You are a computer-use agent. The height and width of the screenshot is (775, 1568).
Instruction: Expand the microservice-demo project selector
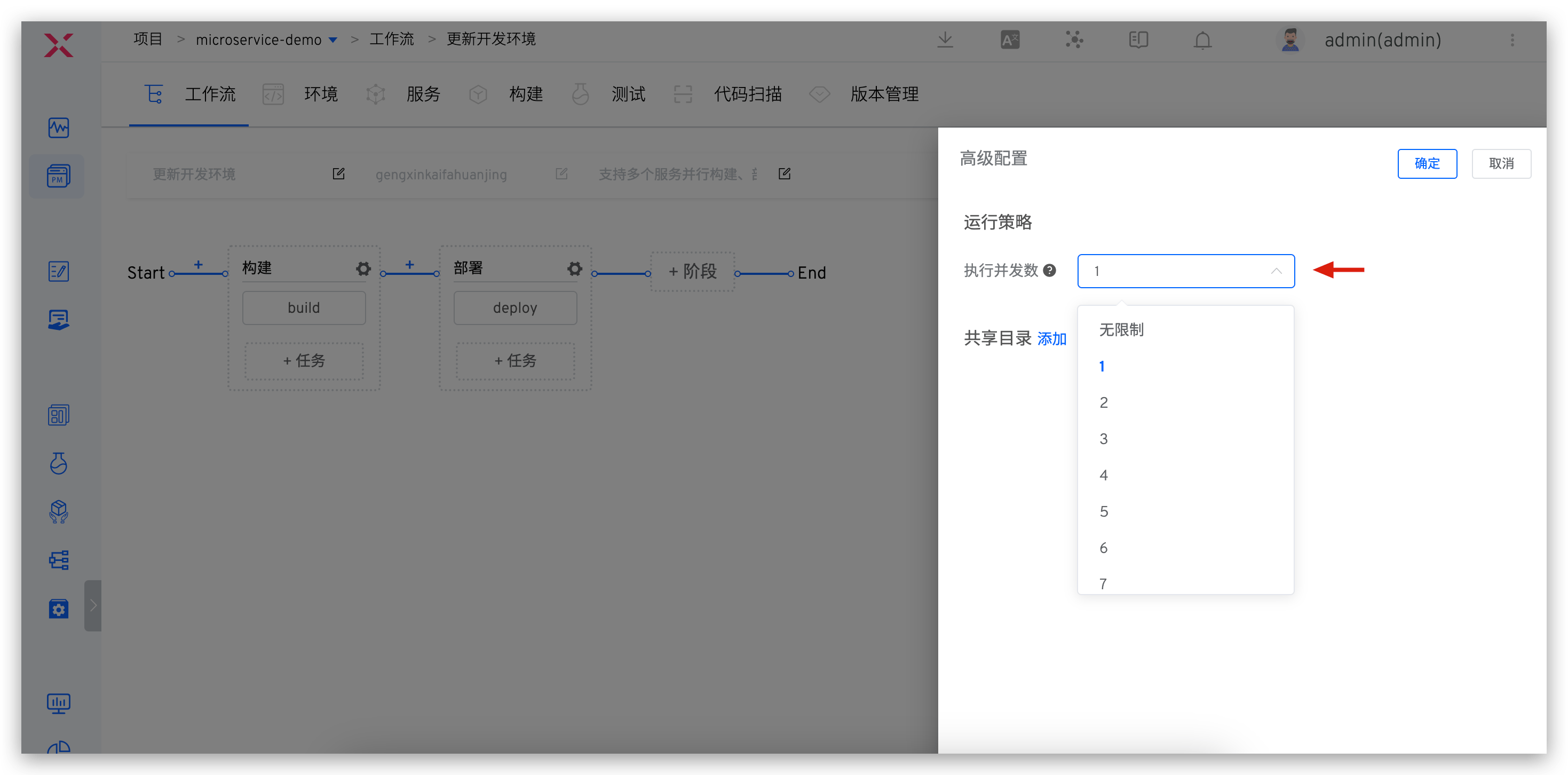[333, 39]
